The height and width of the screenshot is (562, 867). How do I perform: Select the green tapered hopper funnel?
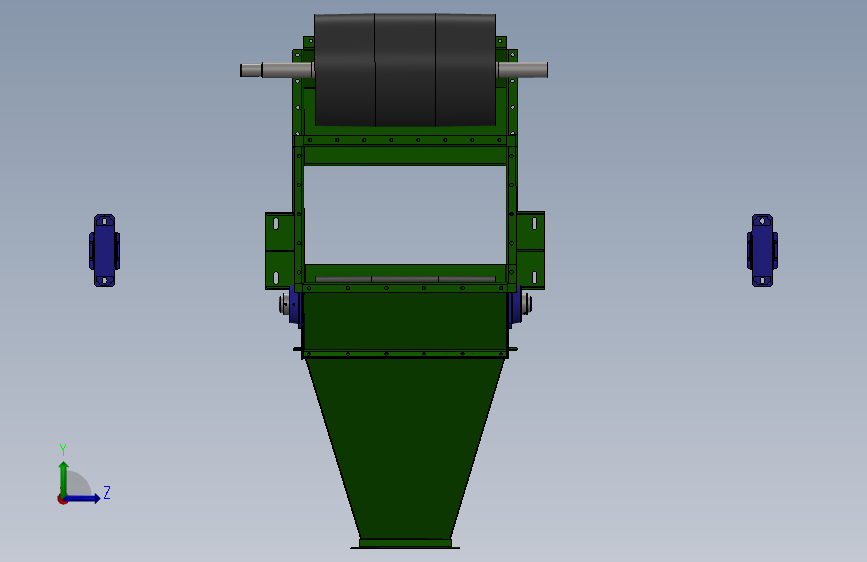click(x=405, y=448)
